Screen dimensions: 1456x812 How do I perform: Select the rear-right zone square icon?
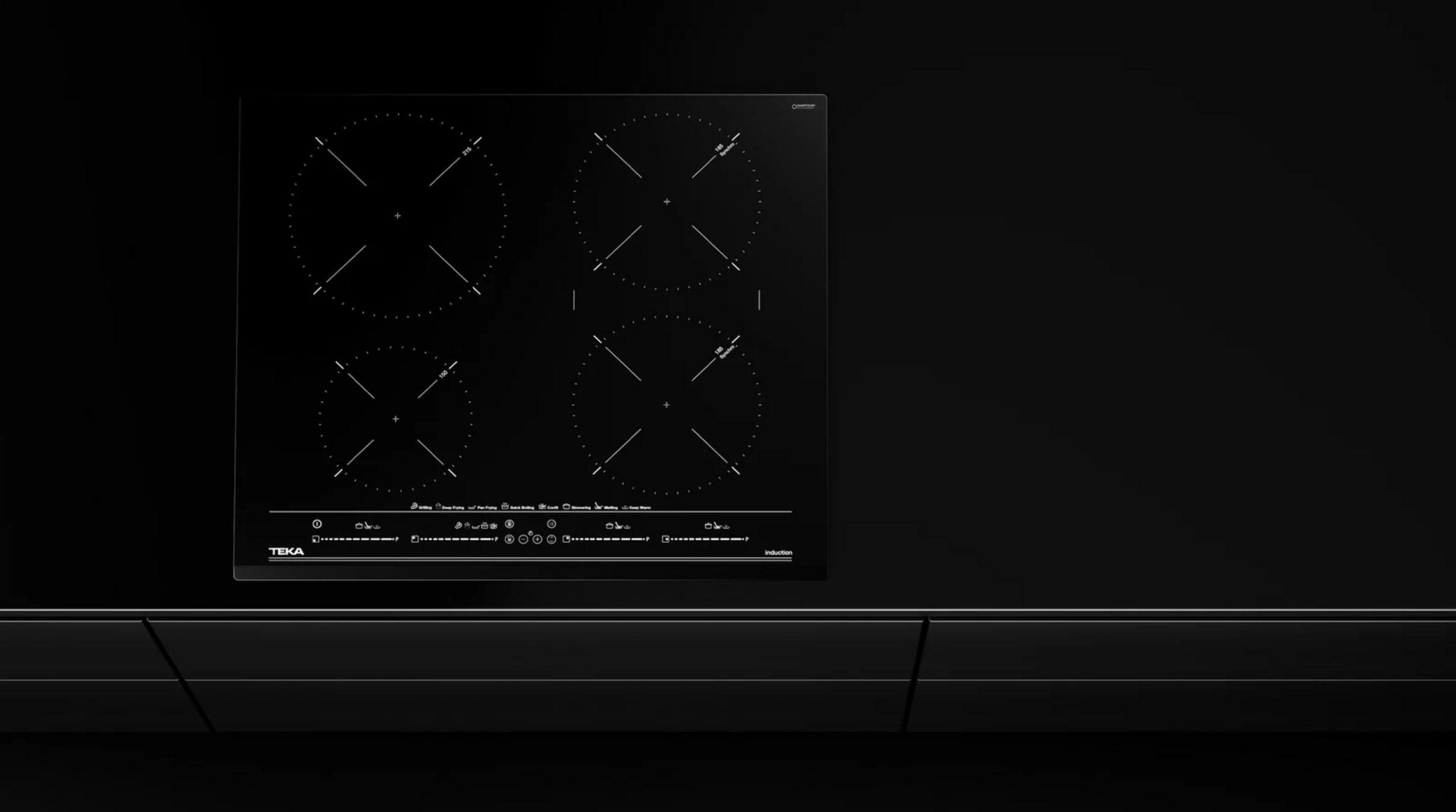566,539
